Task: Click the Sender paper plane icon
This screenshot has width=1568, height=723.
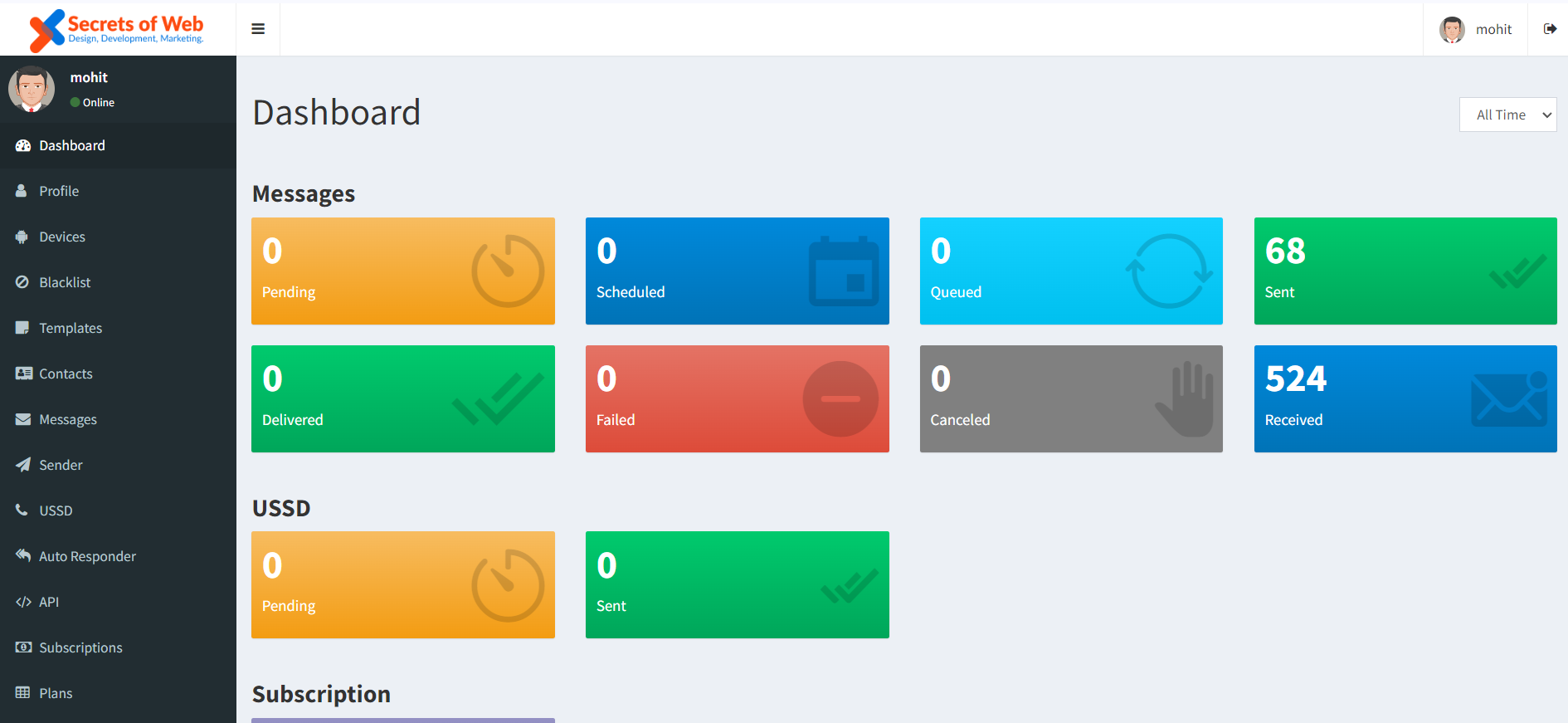Action: click(22, 465)
